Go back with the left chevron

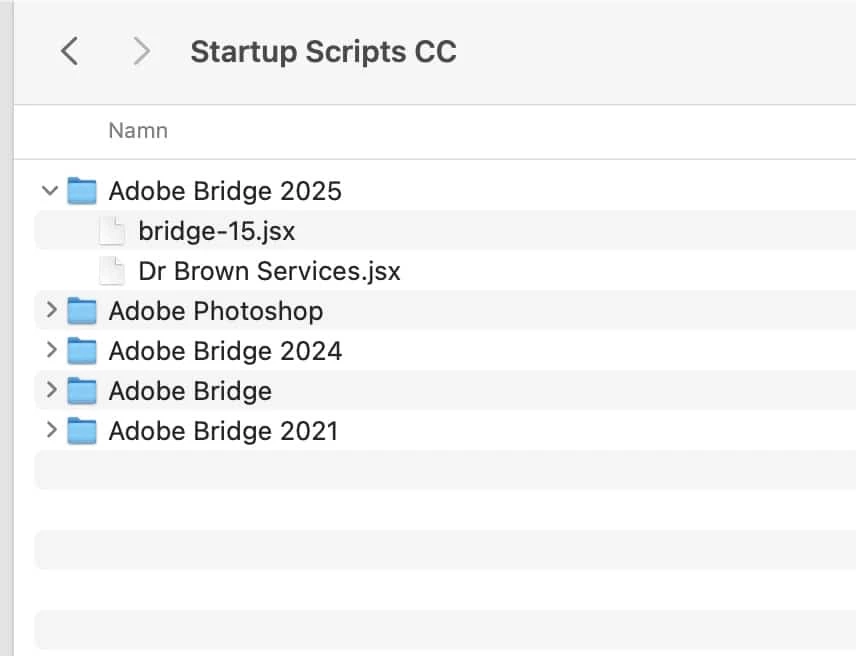click(x=69, y=51)
